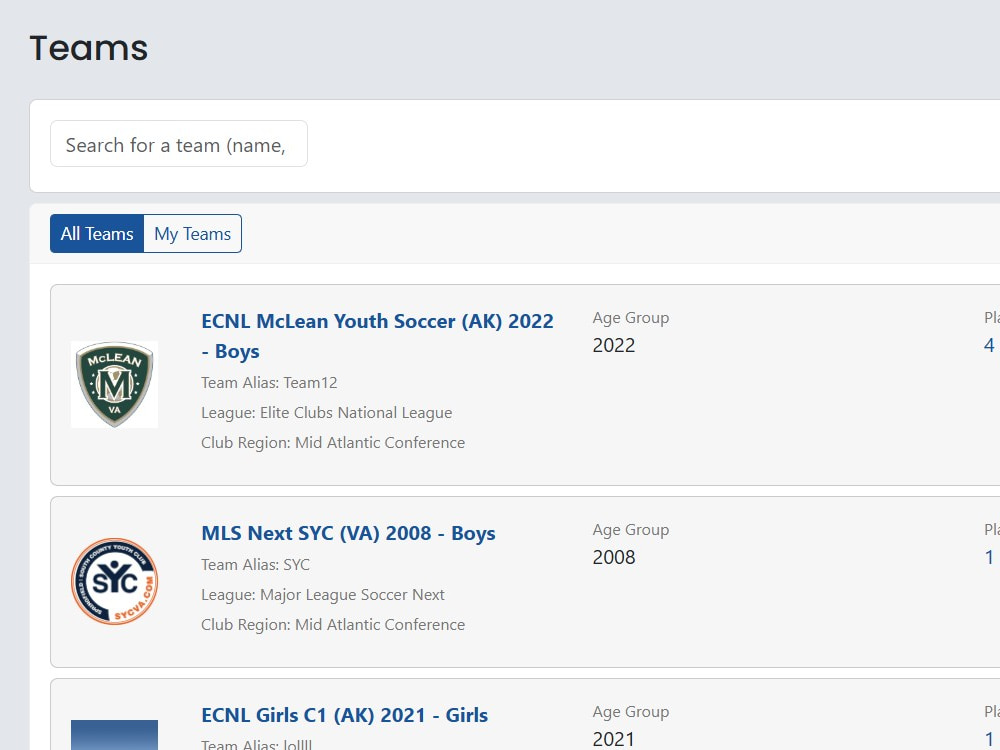Viewport: 1000px width, 750px height.
Task: Click player count 4 for the McLean team
Action: click(x=989, y=345)
